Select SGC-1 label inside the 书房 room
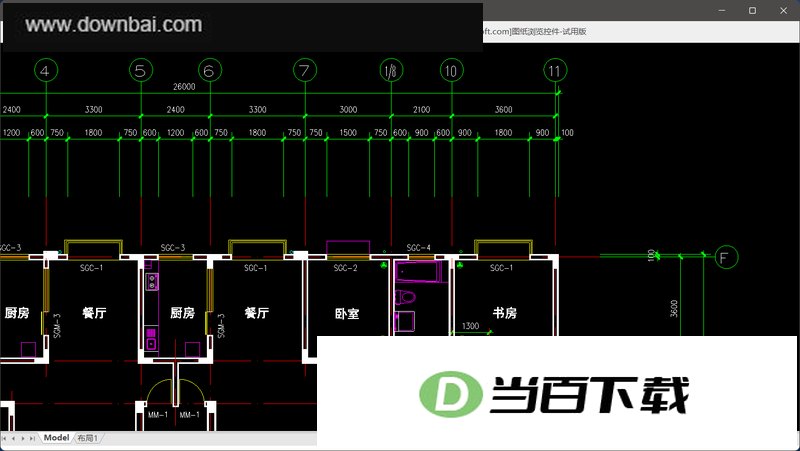 [x=502, y=268]
